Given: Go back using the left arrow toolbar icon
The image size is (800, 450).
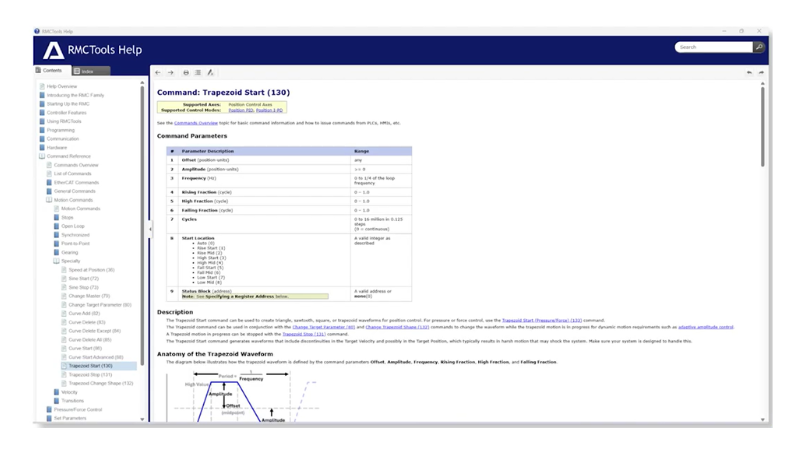Looking at the screenshot, I should (158, 72).
